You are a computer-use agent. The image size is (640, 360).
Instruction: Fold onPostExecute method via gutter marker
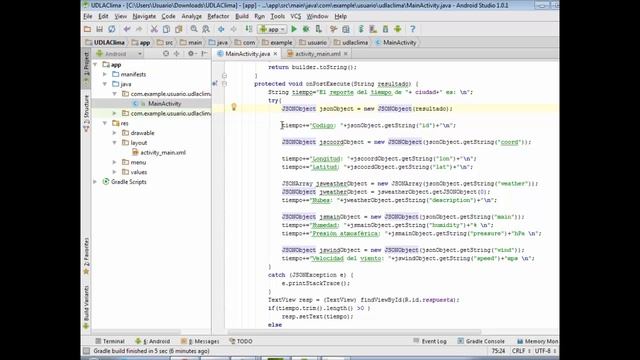pos(224,84)
